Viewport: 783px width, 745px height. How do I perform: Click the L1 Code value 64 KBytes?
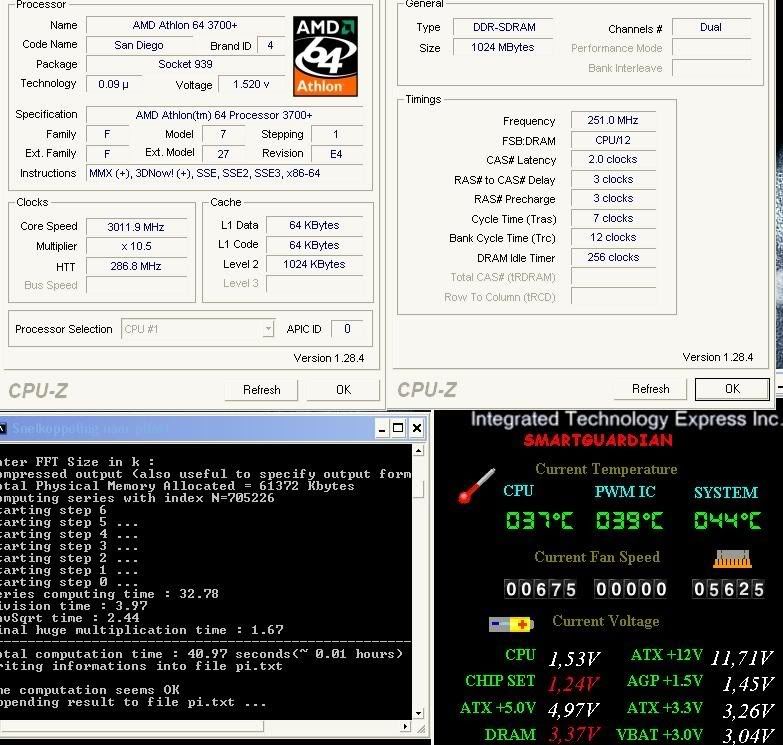point(314,245)
